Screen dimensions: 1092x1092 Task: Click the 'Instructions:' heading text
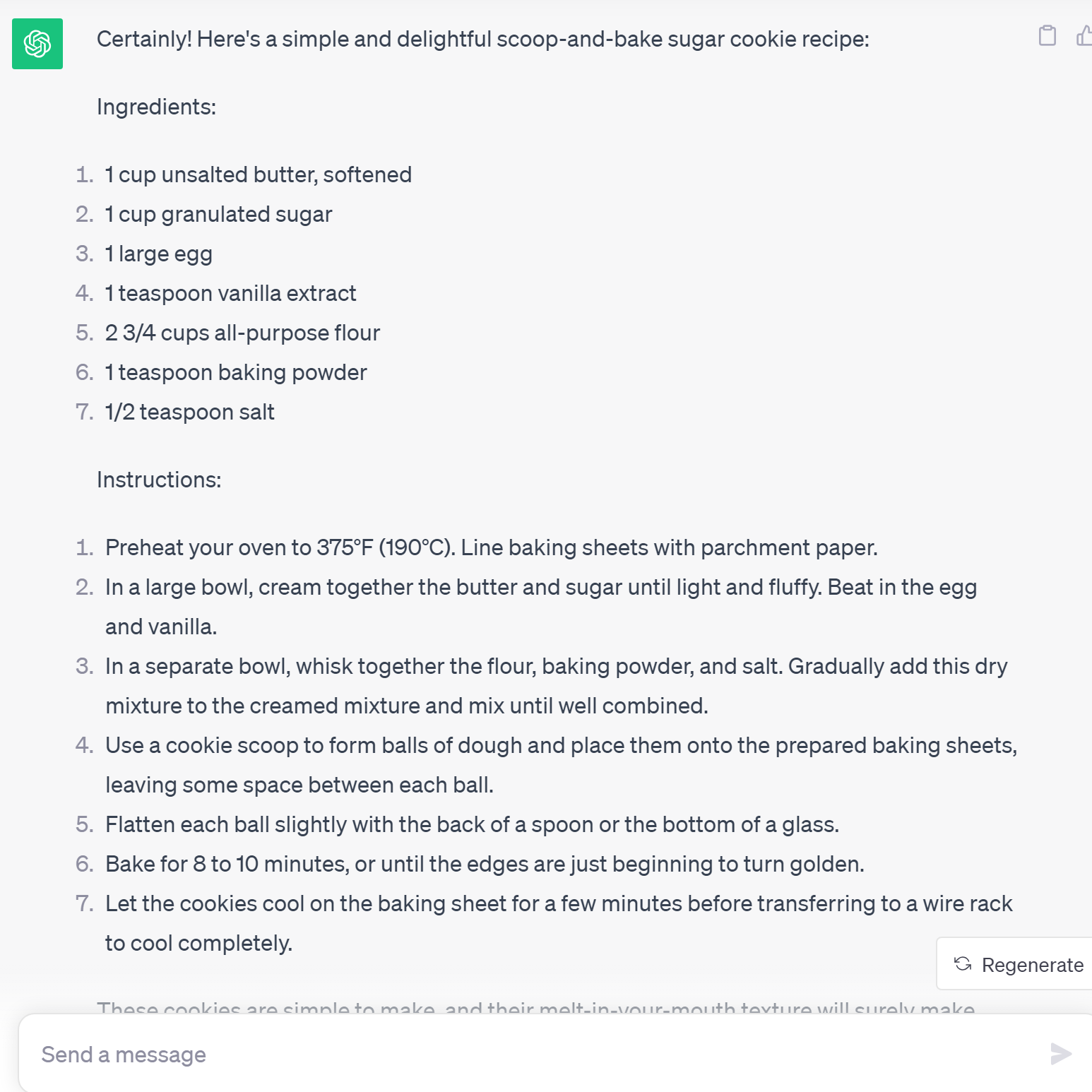pos(159,480)
